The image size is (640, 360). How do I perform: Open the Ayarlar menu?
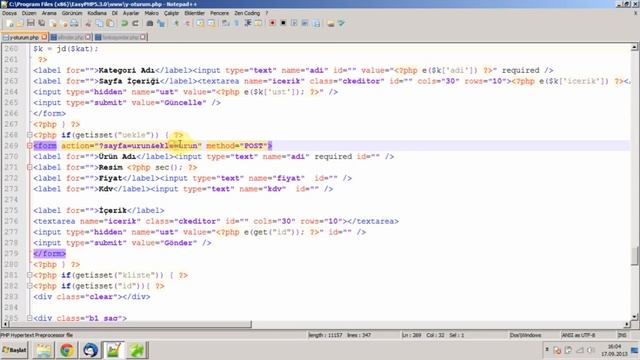pyautogui.click(x=131, y=13)
